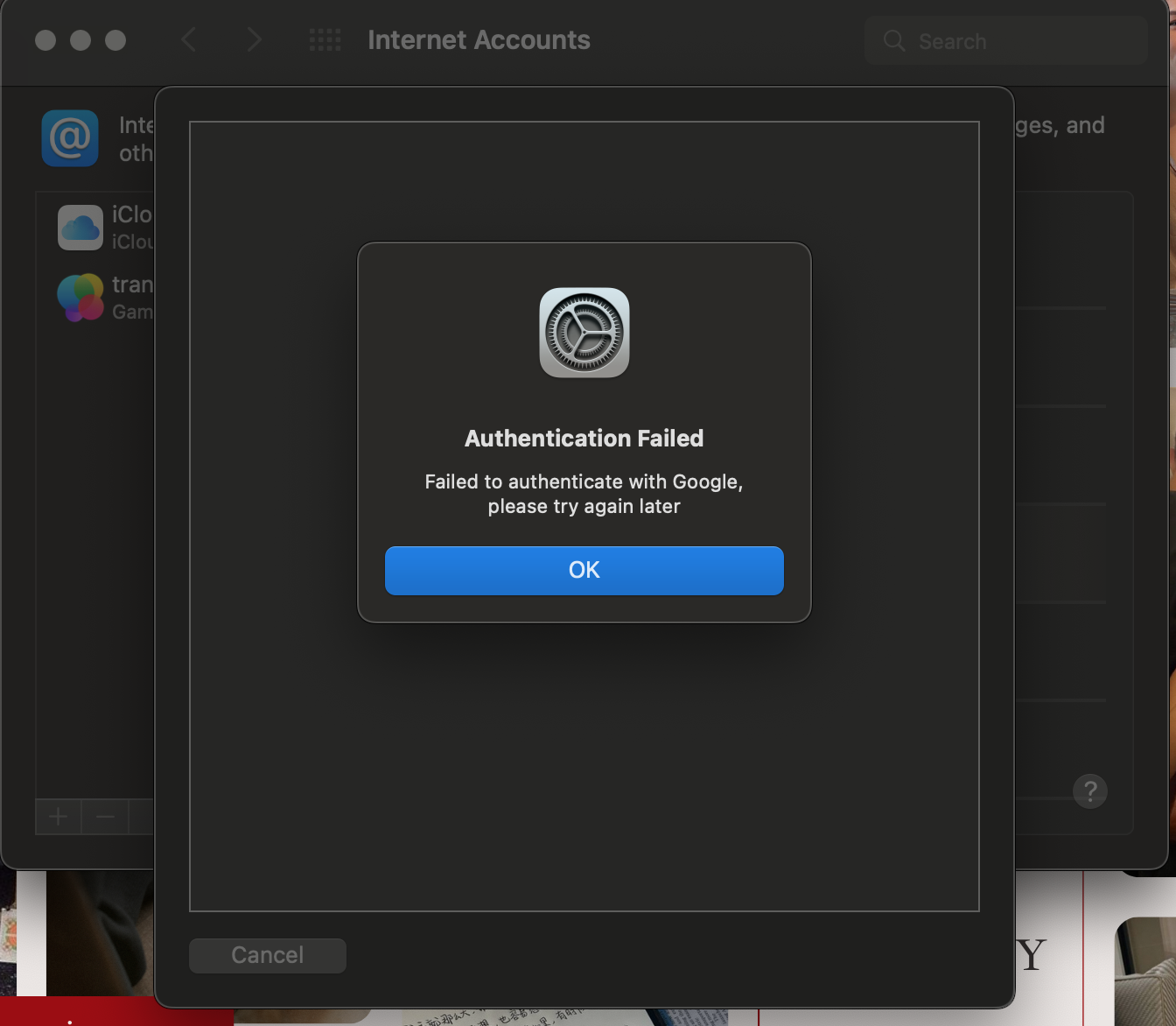Close the Internet Accounts window

pos(45,40)
